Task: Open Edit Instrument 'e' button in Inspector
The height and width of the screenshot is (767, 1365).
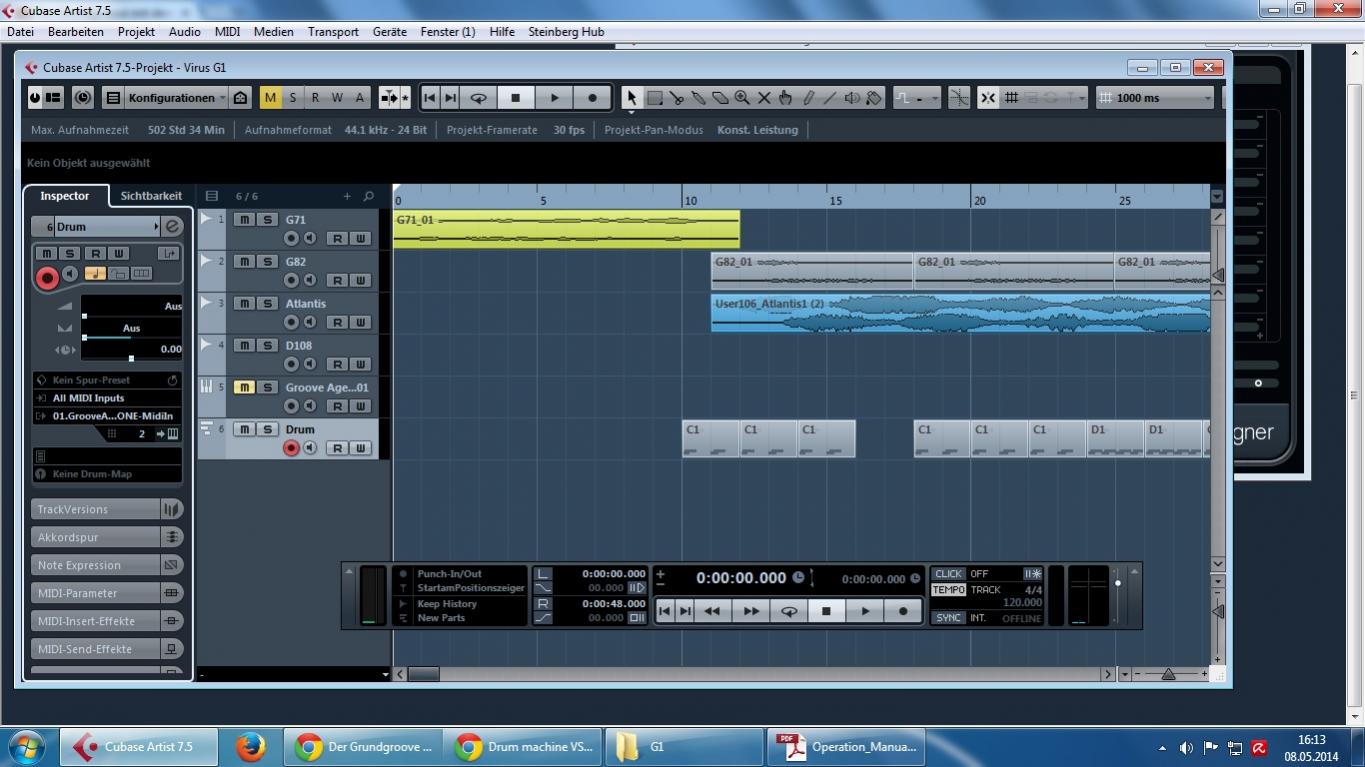Action: tap(173, 227)
